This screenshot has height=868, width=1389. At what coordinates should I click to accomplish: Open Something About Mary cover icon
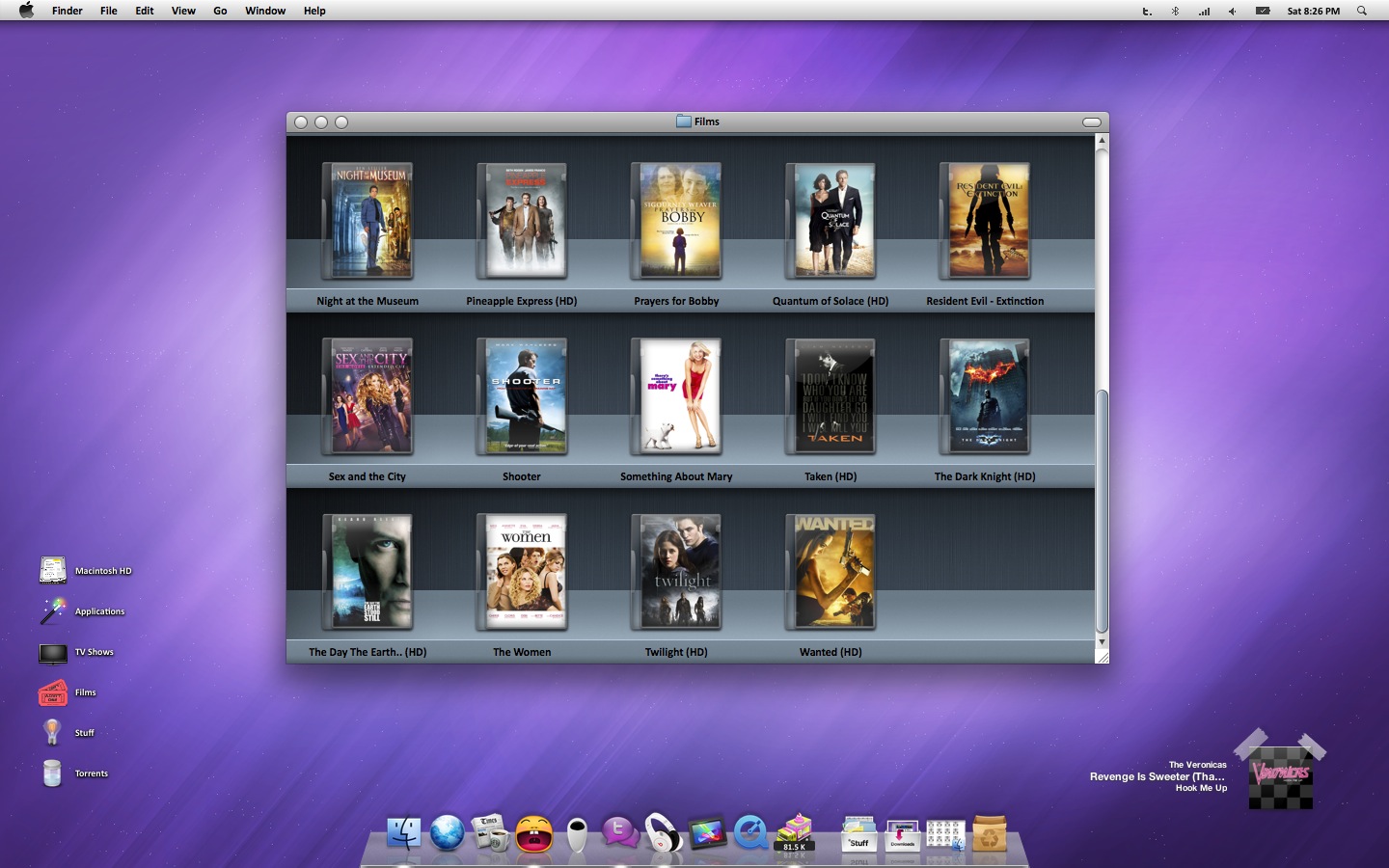click(x=676, y=396)
